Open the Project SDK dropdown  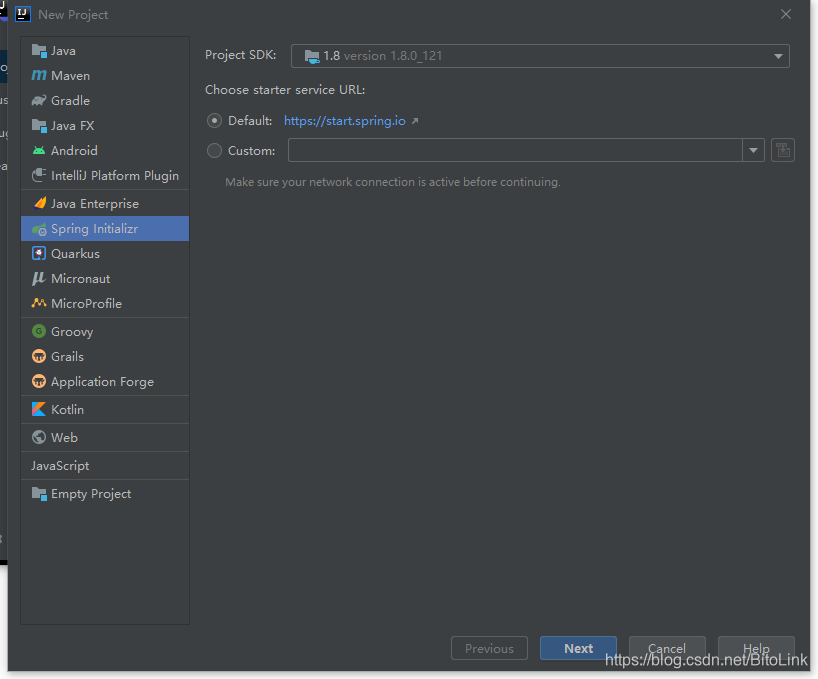tap(540, 56)
